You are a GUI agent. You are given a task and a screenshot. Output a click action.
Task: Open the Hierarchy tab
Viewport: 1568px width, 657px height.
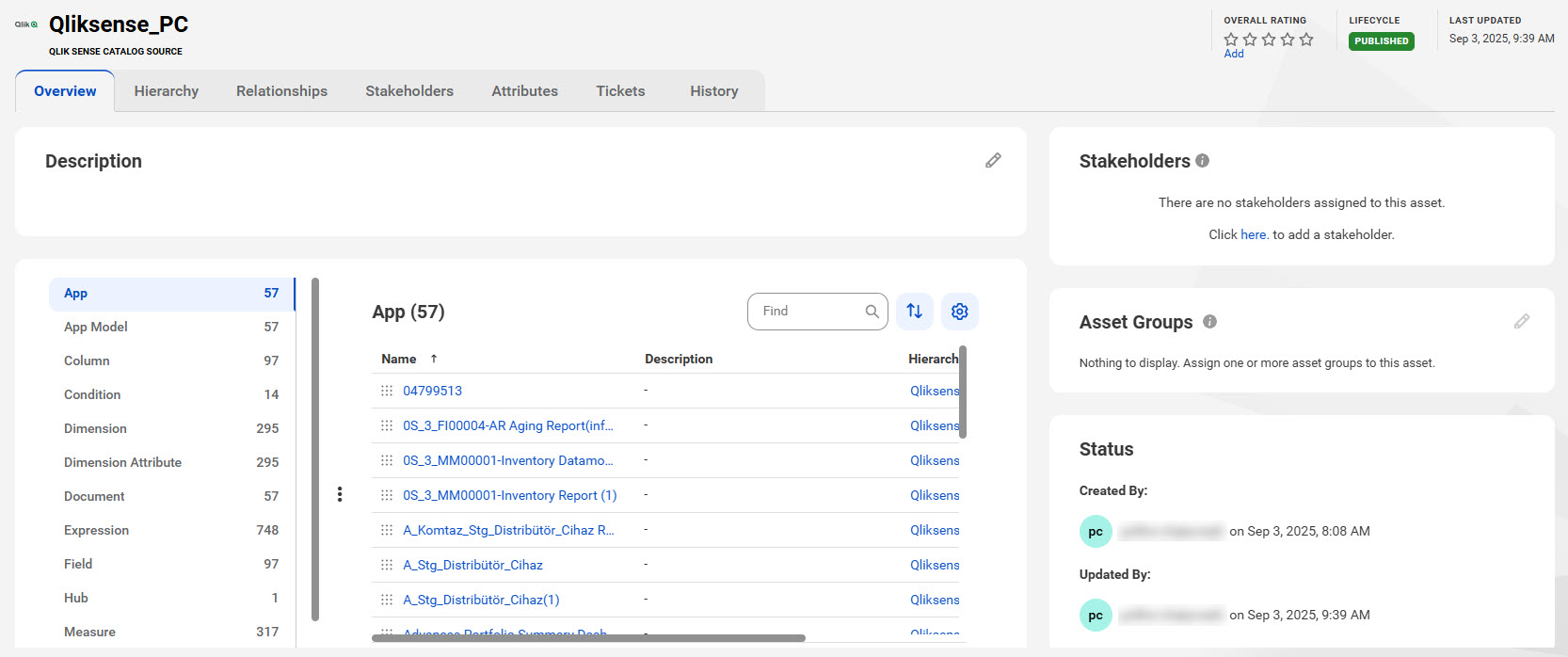pos(167,91)
